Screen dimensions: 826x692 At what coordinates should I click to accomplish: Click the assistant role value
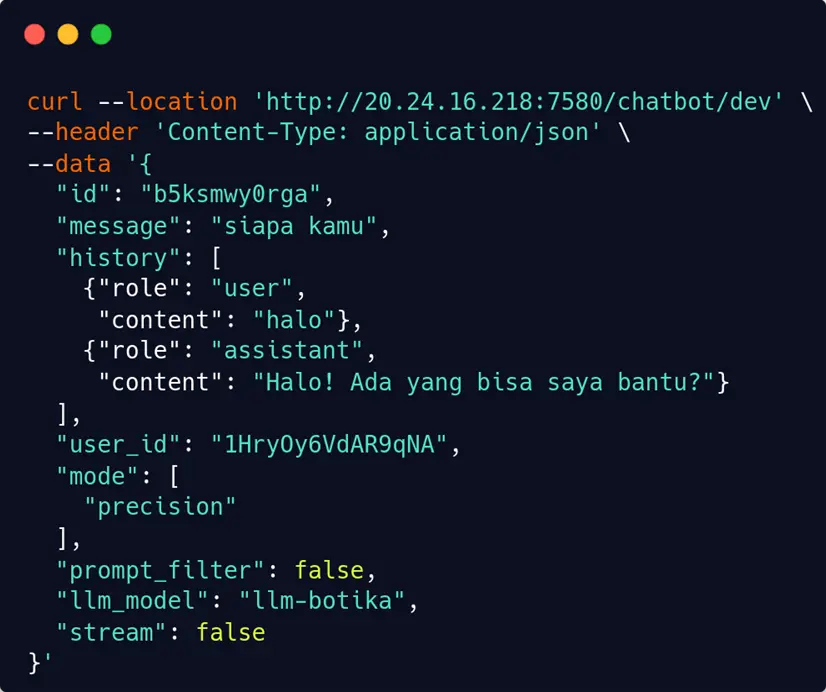coord(287,350)
